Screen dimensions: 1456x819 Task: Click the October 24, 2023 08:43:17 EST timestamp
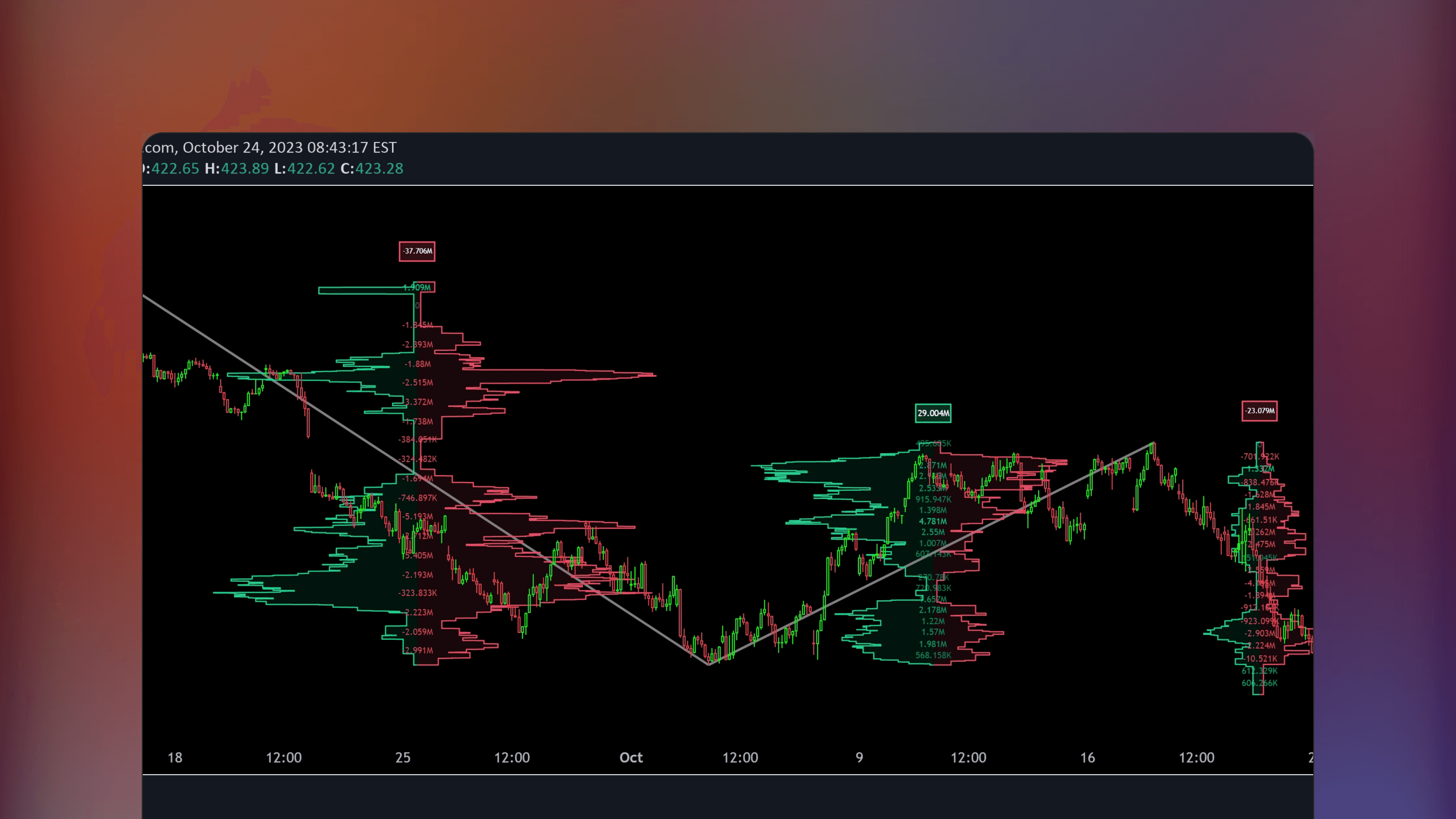290,148
